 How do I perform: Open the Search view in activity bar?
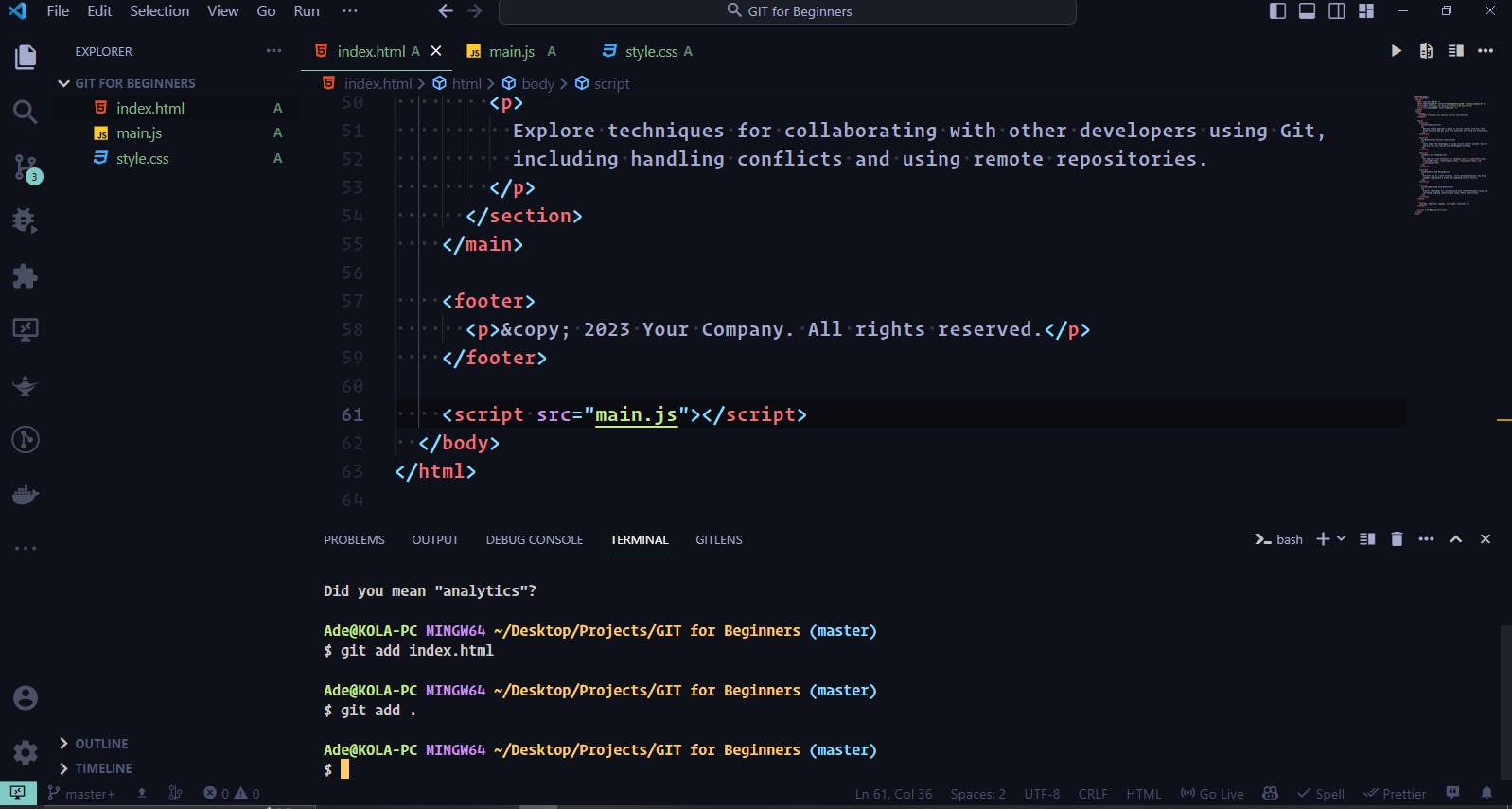[26, 112]
